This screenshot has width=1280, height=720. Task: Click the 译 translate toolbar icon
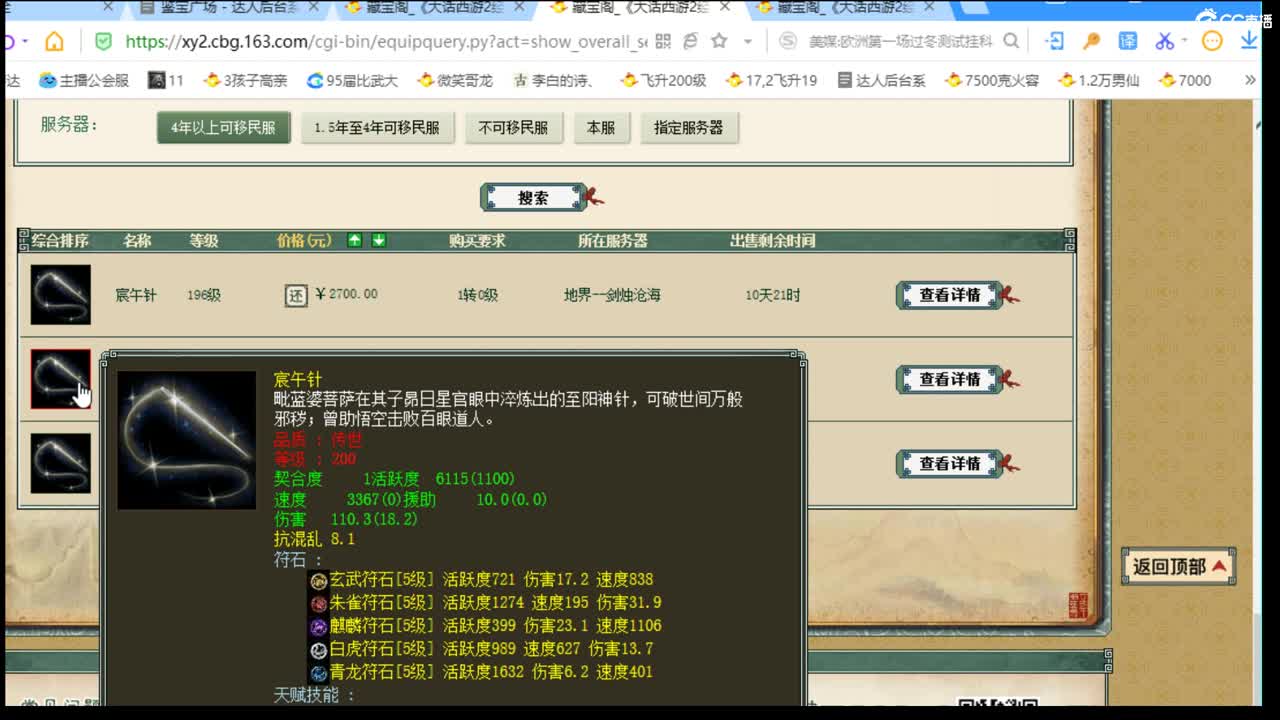click(1128, 41)
